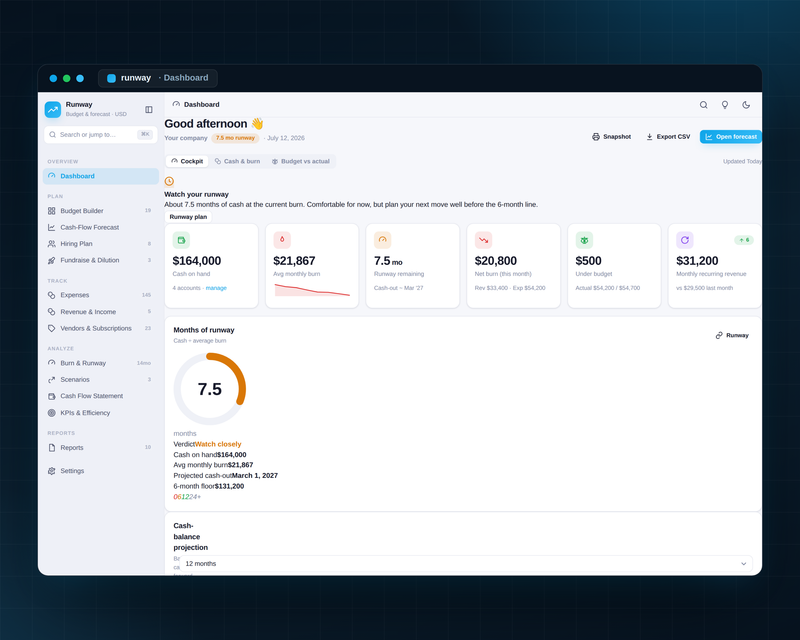The image size is (800, 640).
Task: Open the 12 months projection dropdown
Action: [466, 563]
